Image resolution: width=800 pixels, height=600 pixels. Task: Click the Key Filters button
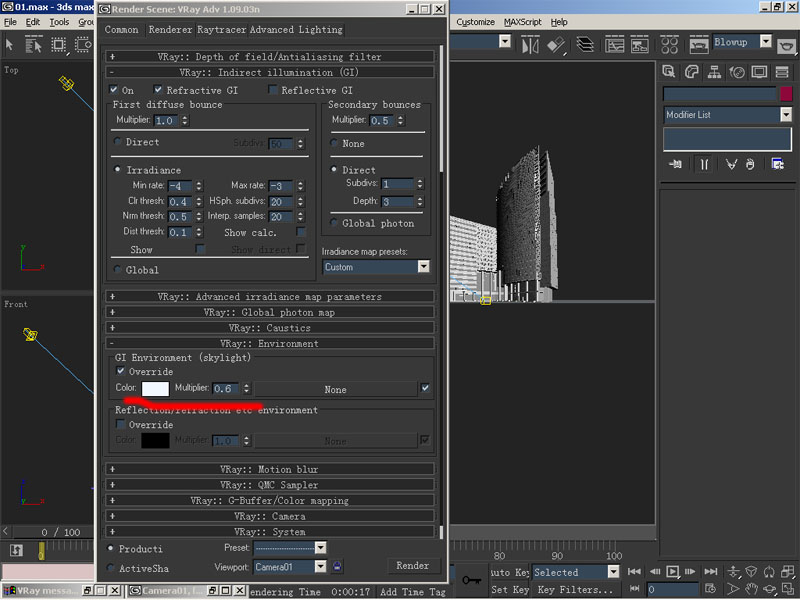coord(574,590)
